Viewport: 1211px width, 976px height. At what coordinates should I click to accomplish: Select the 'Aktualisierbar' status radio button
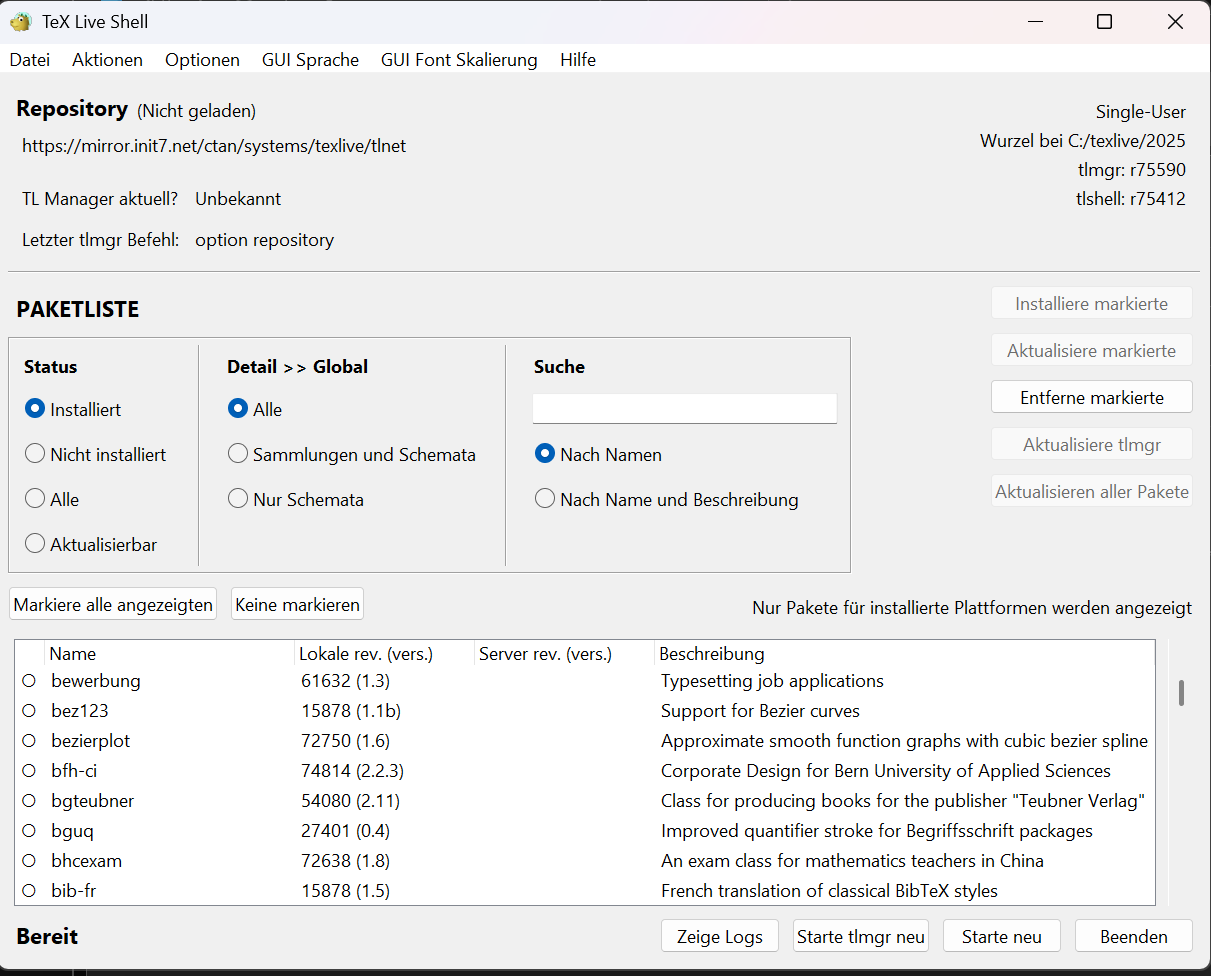coord(36,545)
